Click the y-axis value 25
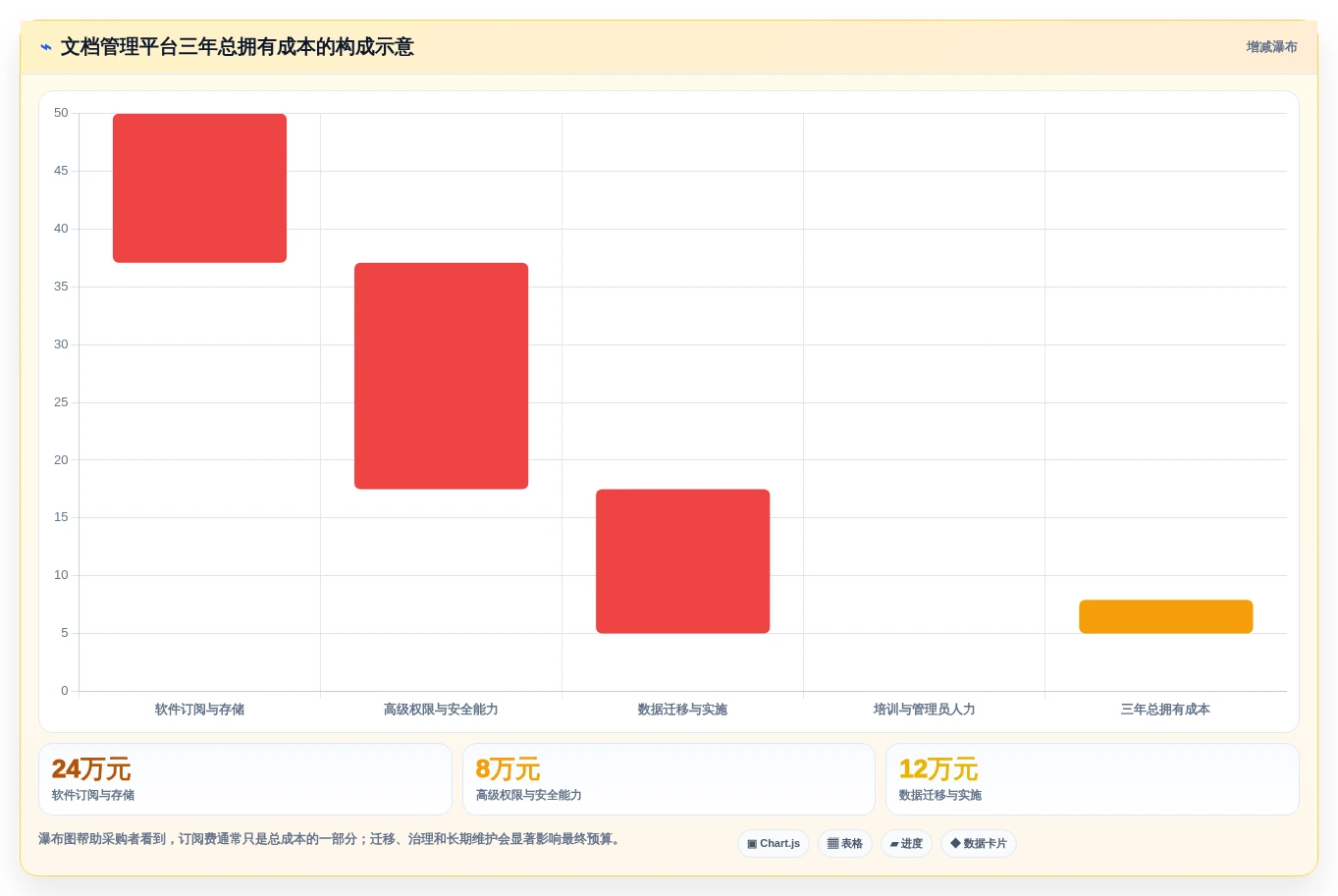 pyautogui.click(x=61, y=402)
